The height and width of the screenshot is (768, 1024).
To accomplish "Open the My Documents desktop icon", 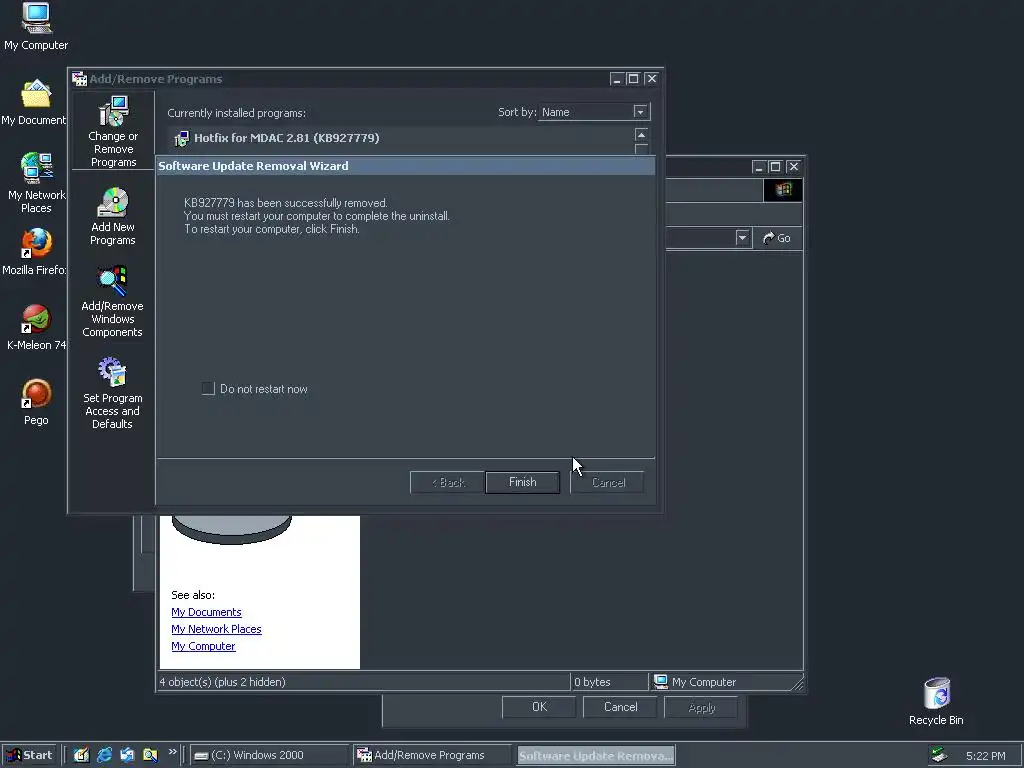I will click(x=34, y=103).
